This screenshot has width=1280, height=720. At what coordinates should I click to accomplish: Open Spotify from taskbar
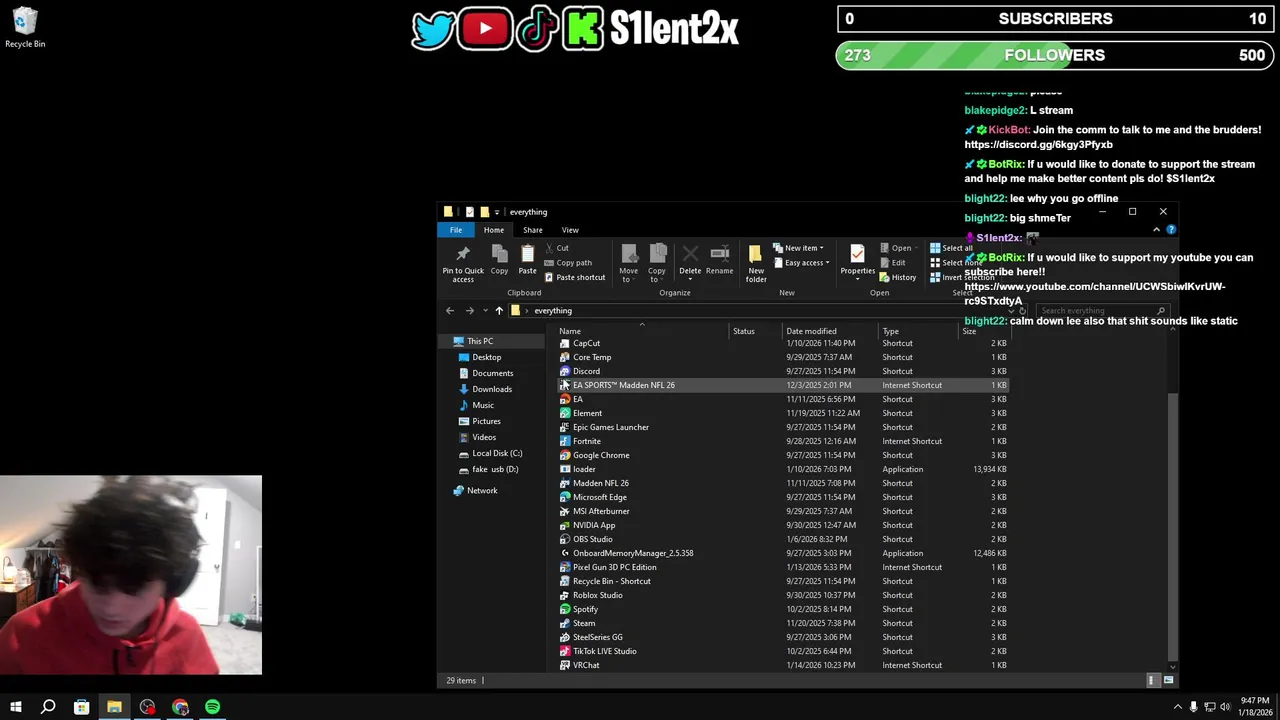(213, 707)
